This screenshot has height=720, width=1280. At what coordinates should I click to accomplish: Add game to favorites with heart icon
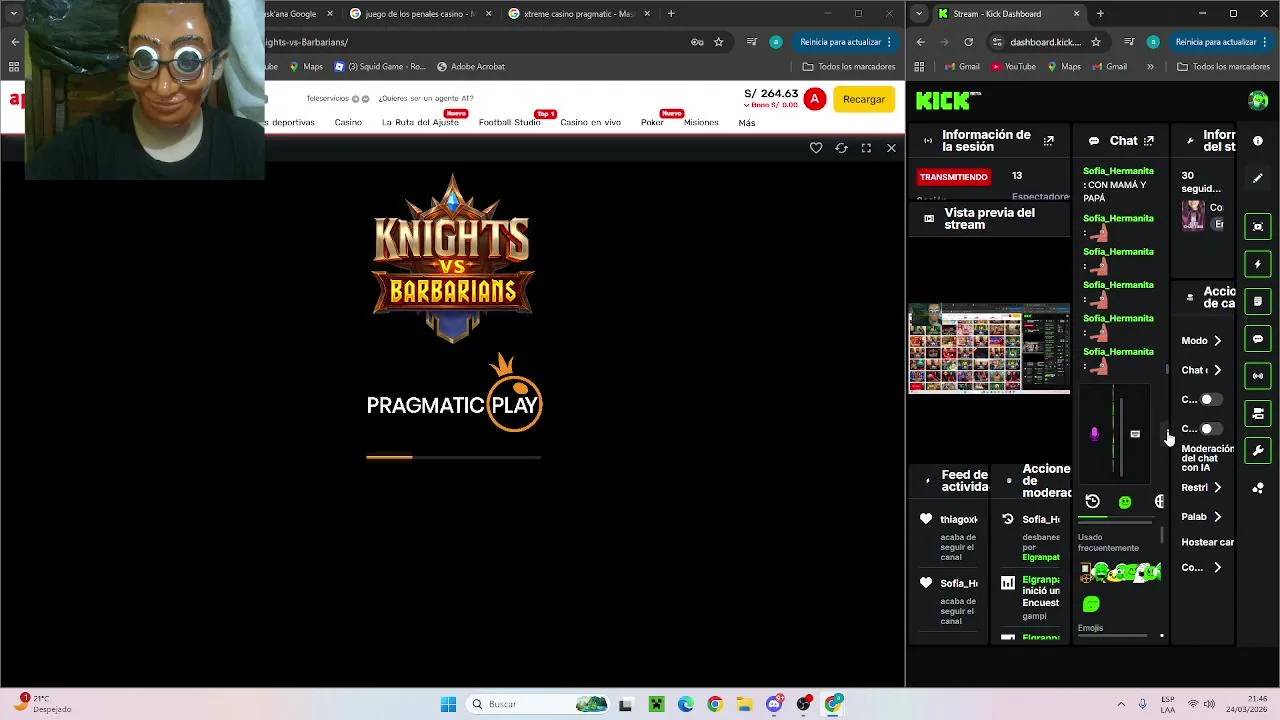click(x=816, y=148)
